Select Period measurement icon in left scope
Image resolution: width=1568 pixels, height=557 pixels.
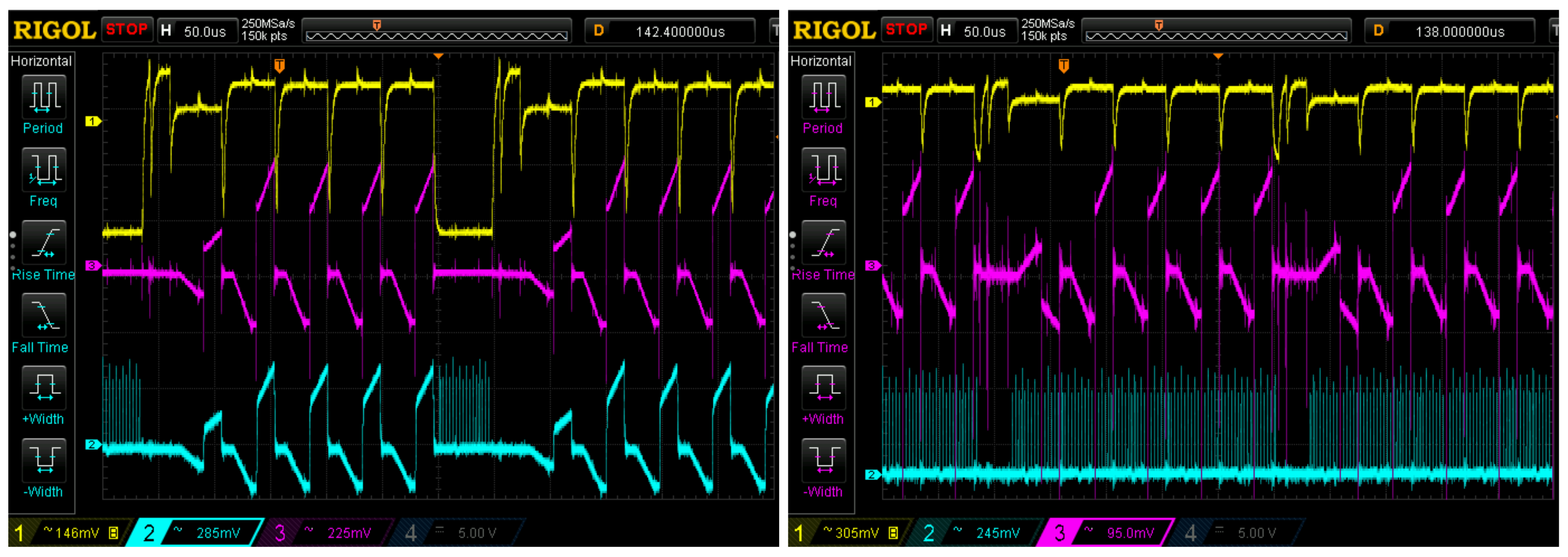[43, 97]
